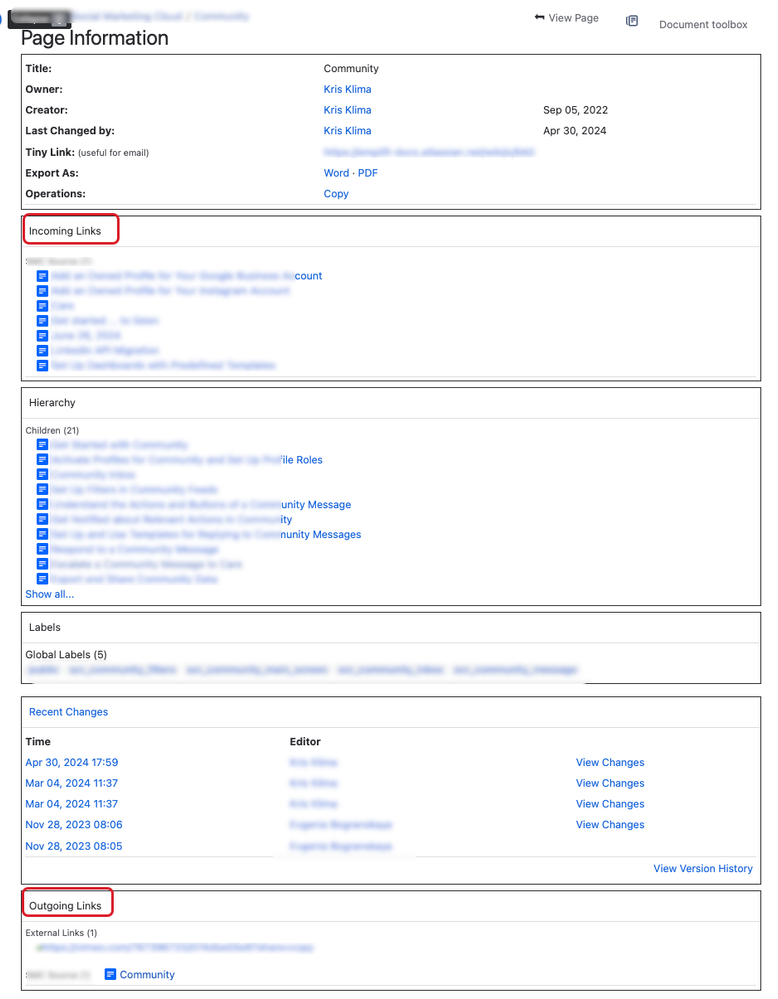The image size is (778, 999).
Task: Open View Version History
Action: click(703, 868)
